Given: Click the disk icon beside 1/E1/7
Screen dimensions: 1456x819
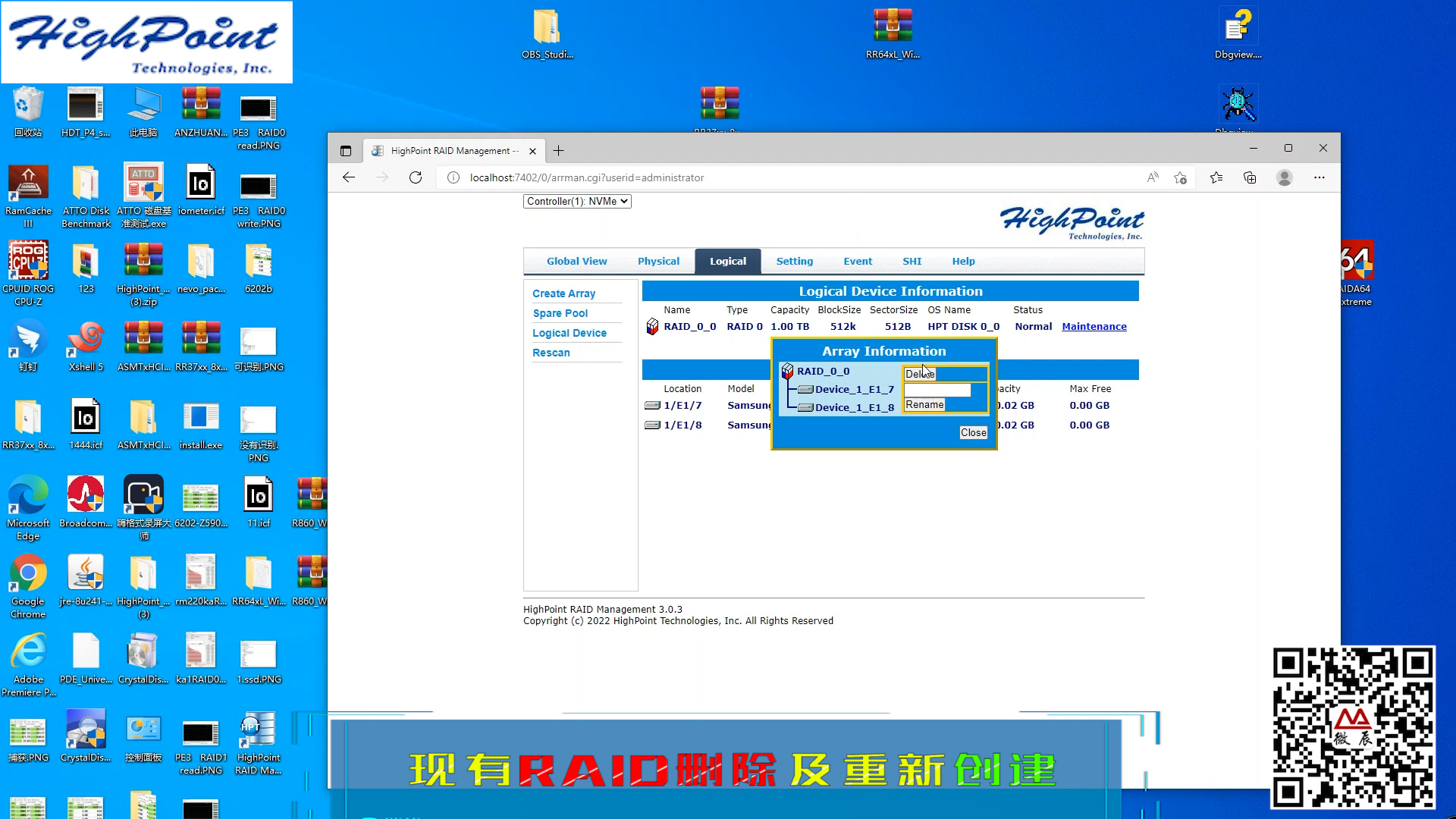Looking at the screenshot, I should [x=652, y=406].
